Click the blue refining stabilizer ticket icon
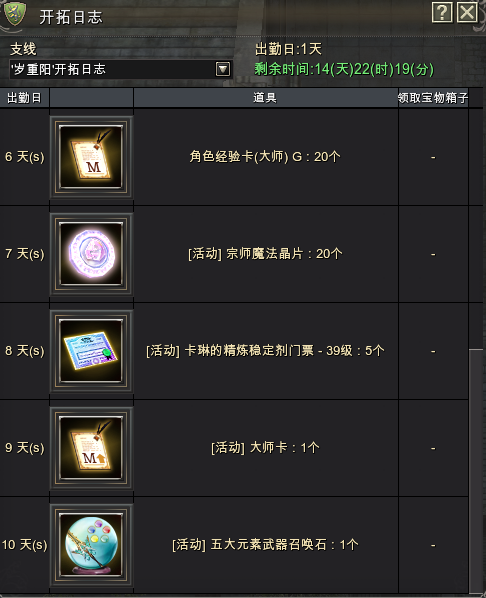This screenshot has width=486, height=598. coord(91,350)
